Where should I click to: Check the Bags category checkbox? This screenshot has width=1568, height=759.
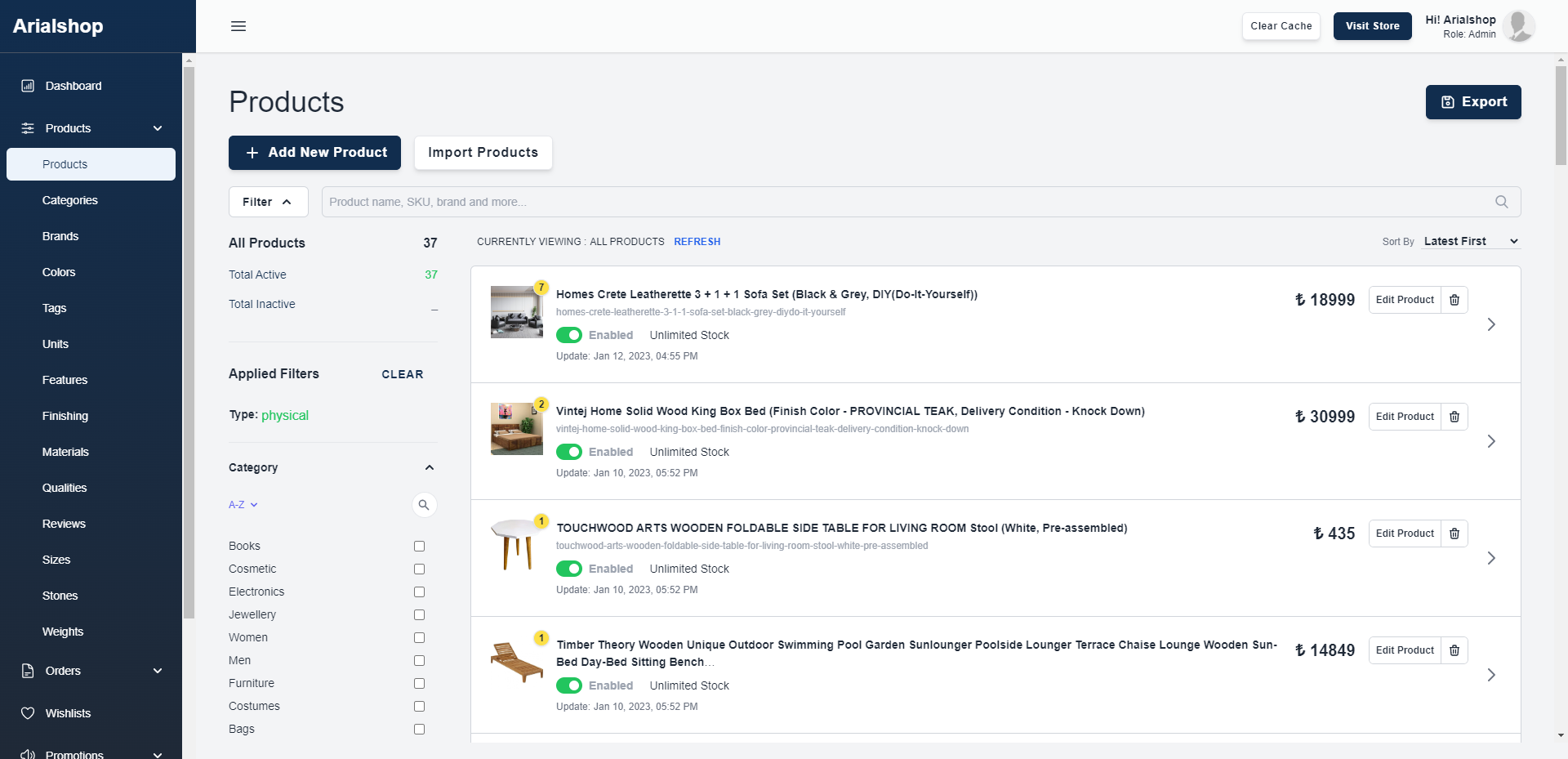tap(419, 729)
